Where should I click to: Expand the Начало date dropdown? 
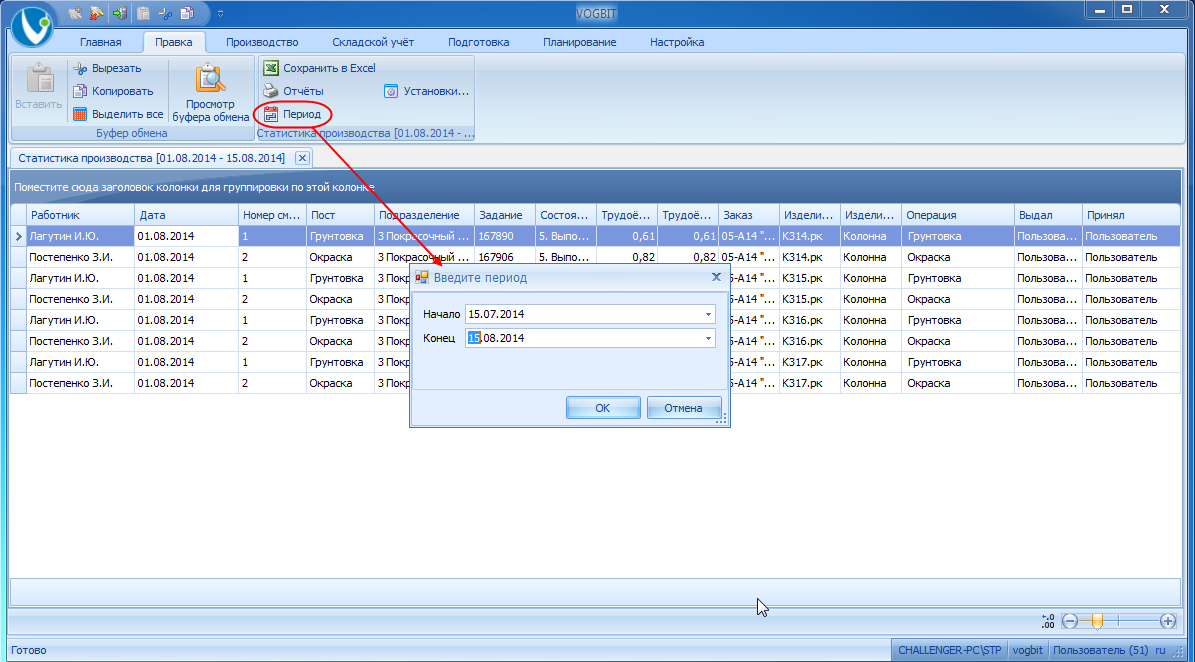pos(708,314)
